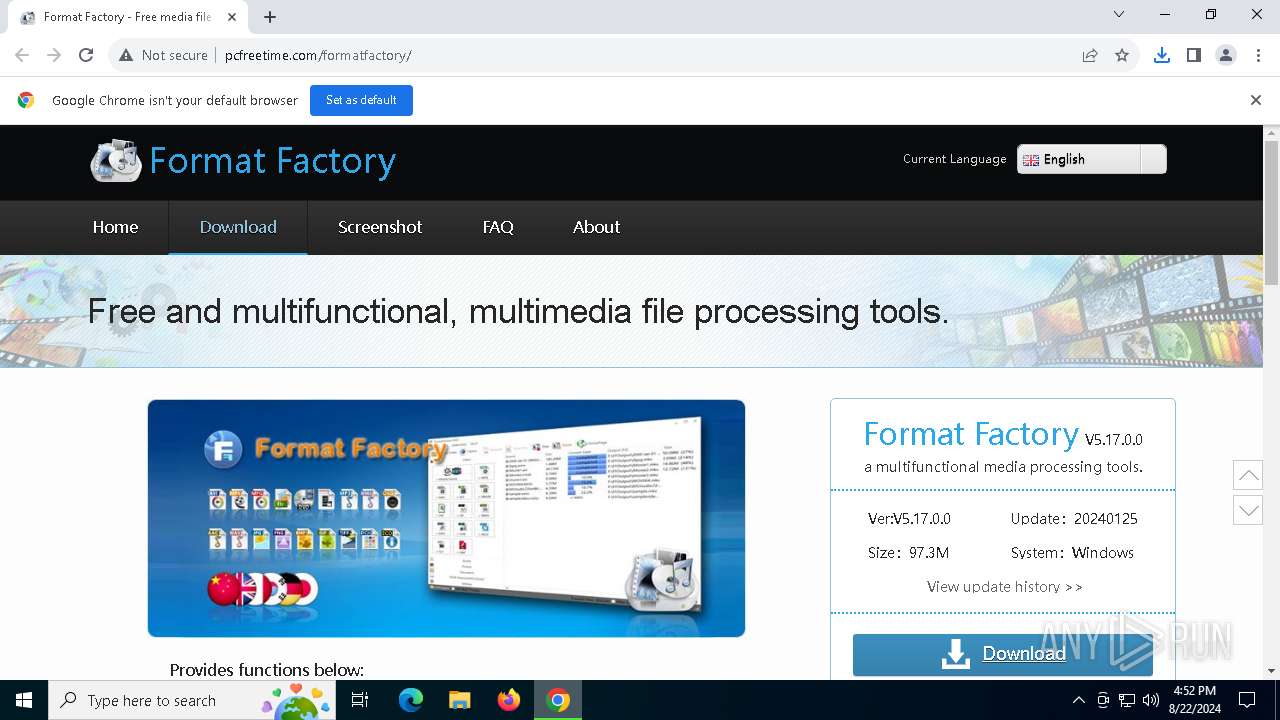Image resolution: width=1280 pixels, height=720 pixels.
Task: Click the volume speaker tray icon
Action: tap(1151, 700)
